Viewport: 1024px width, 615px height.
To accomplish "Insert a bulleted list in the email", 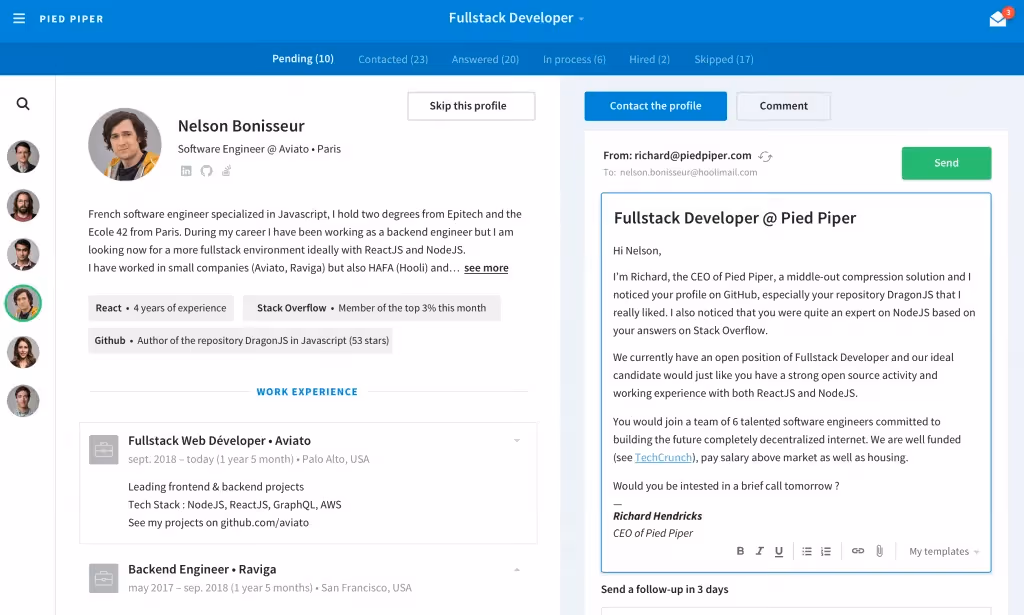I will [x=806, y=551].
